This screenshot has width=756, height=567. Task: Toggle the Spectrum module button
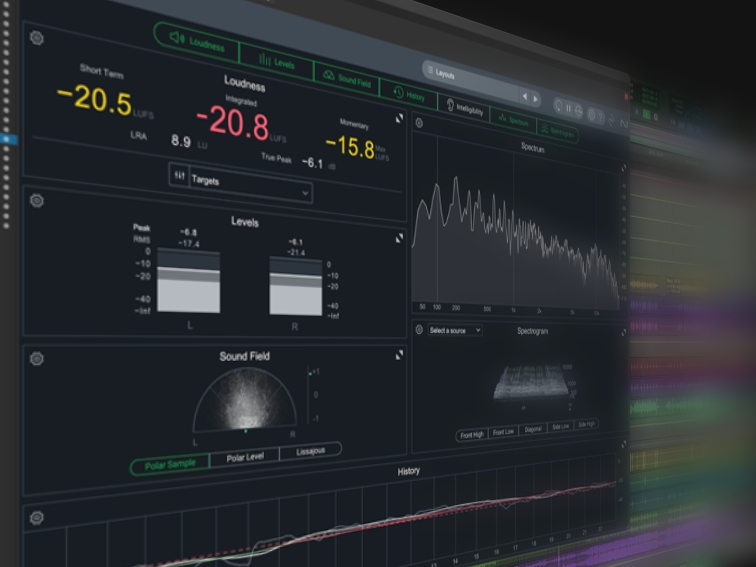tap(513, 120)
